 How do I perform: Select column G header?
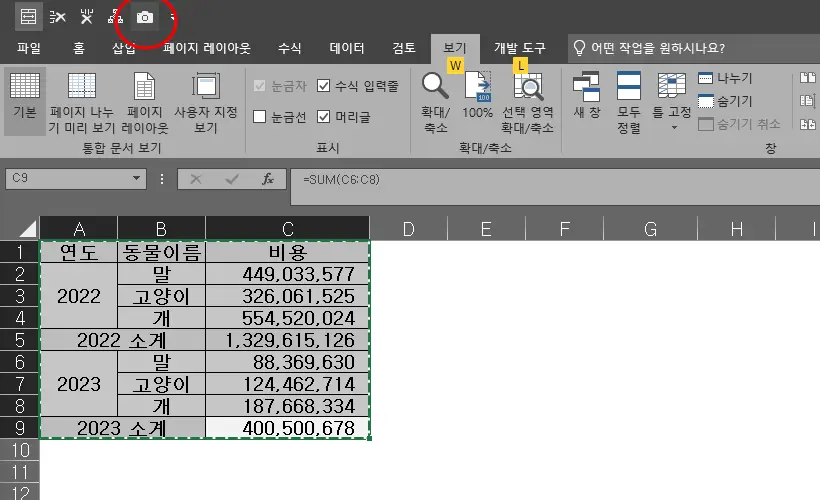[x=650, y=229]
